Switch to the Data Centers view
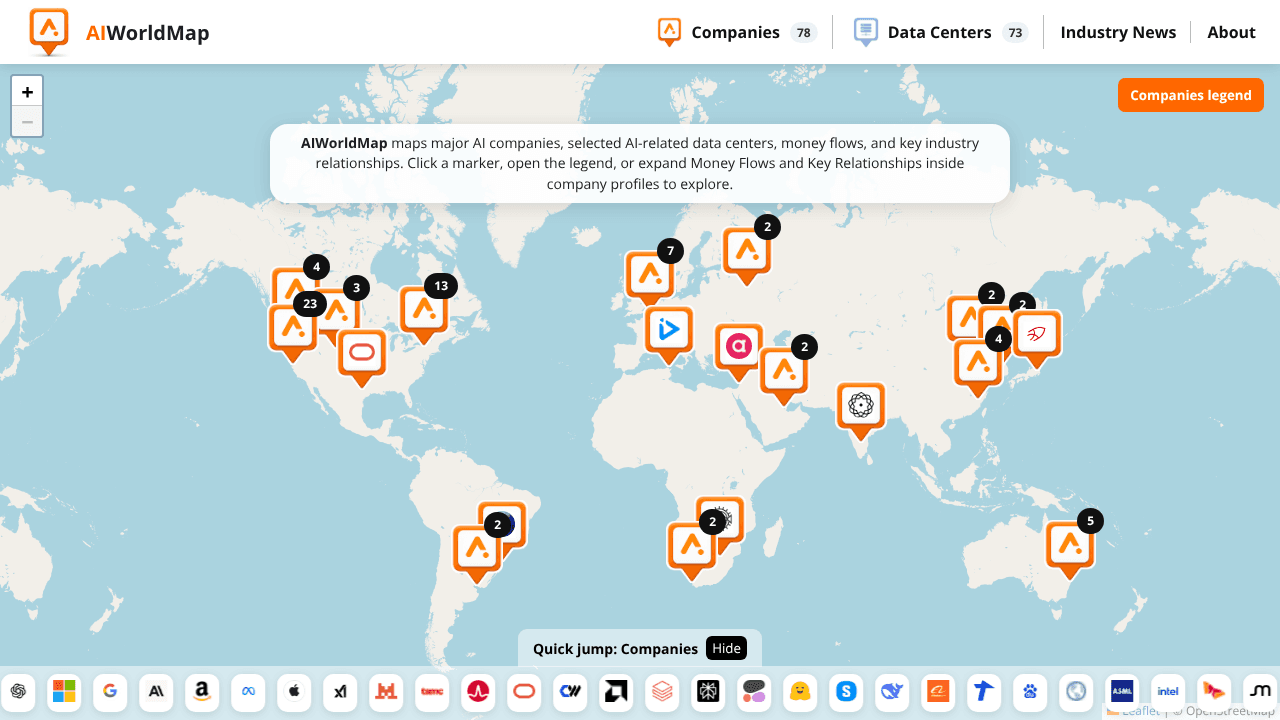The image size is (1280, 720). pyautogui.click(x=941, y=32)
